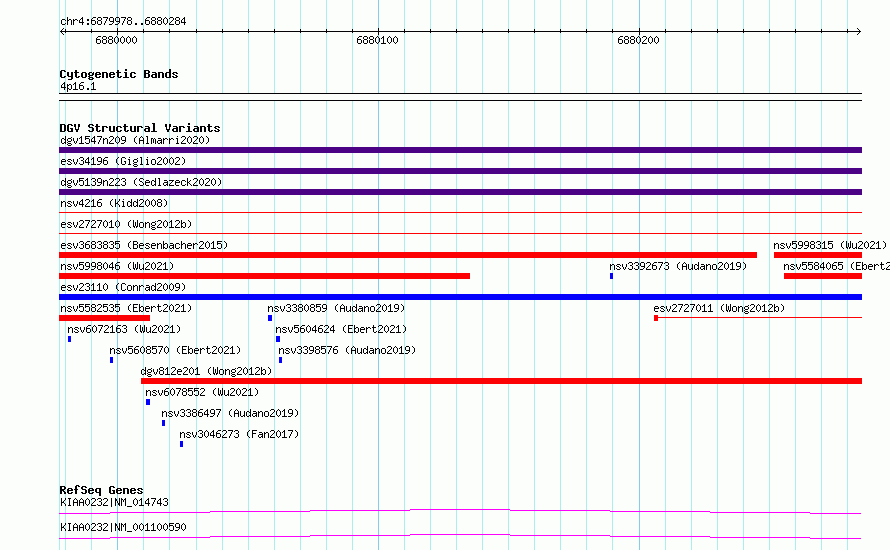The width and height of the screenshot is (890, 550).
Task: Click the small blue marker under nsv5608570
Action: (x=111, y=360)
